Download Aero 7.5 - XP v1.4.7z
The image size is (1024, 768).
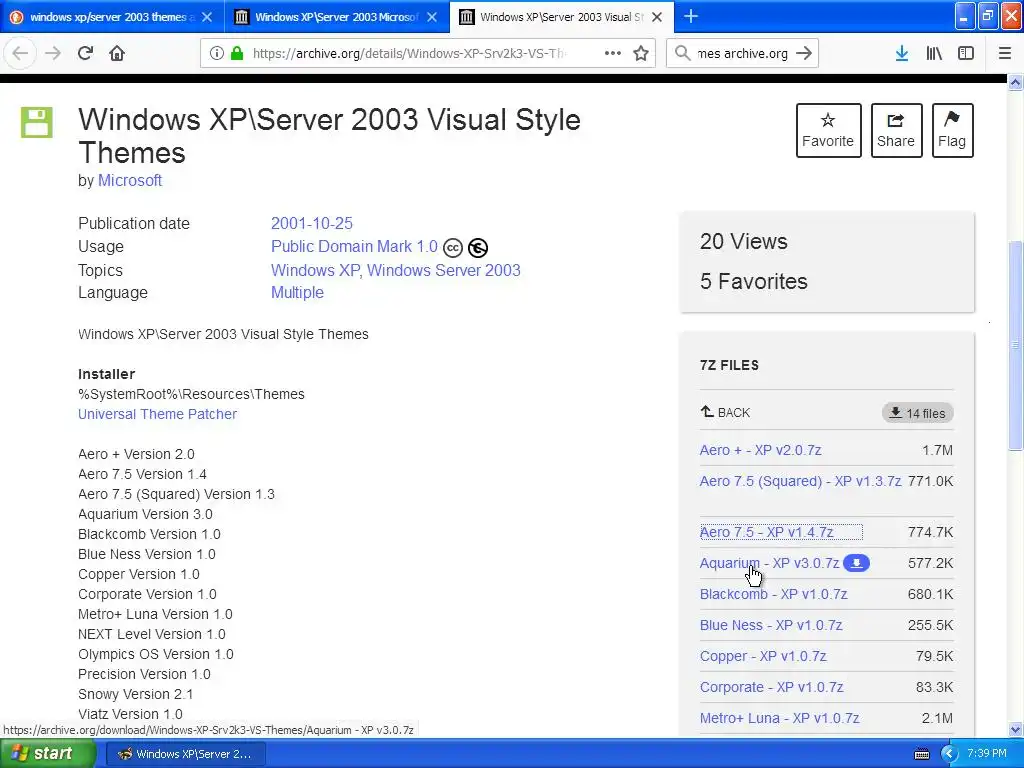(767, 532)
